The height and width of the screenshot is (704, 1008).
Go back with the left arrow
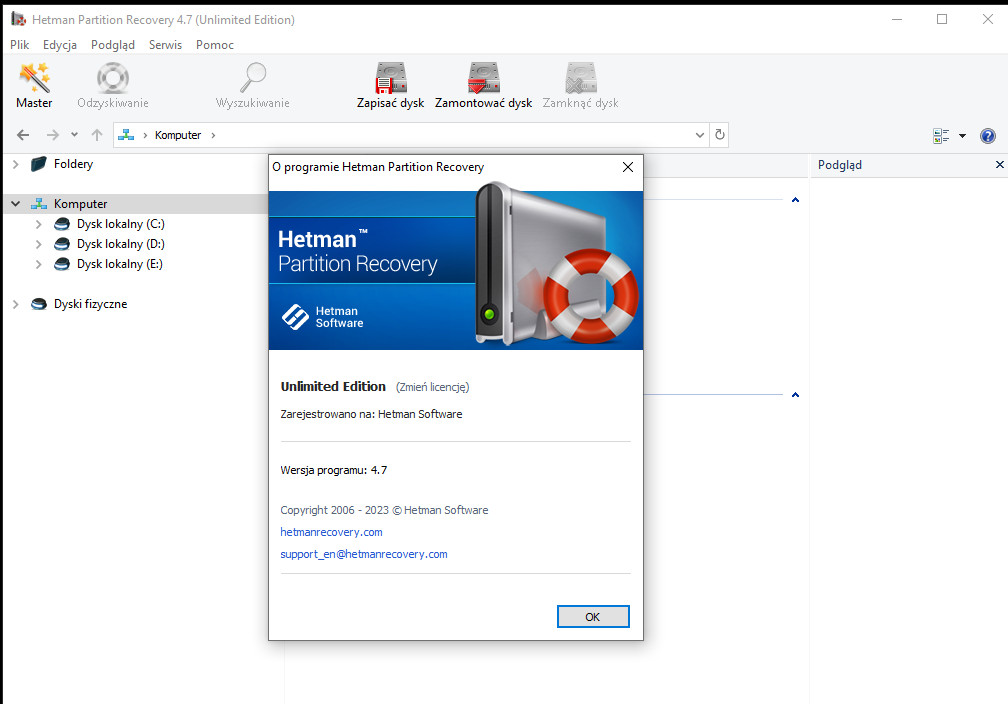[x=23, y=135]
